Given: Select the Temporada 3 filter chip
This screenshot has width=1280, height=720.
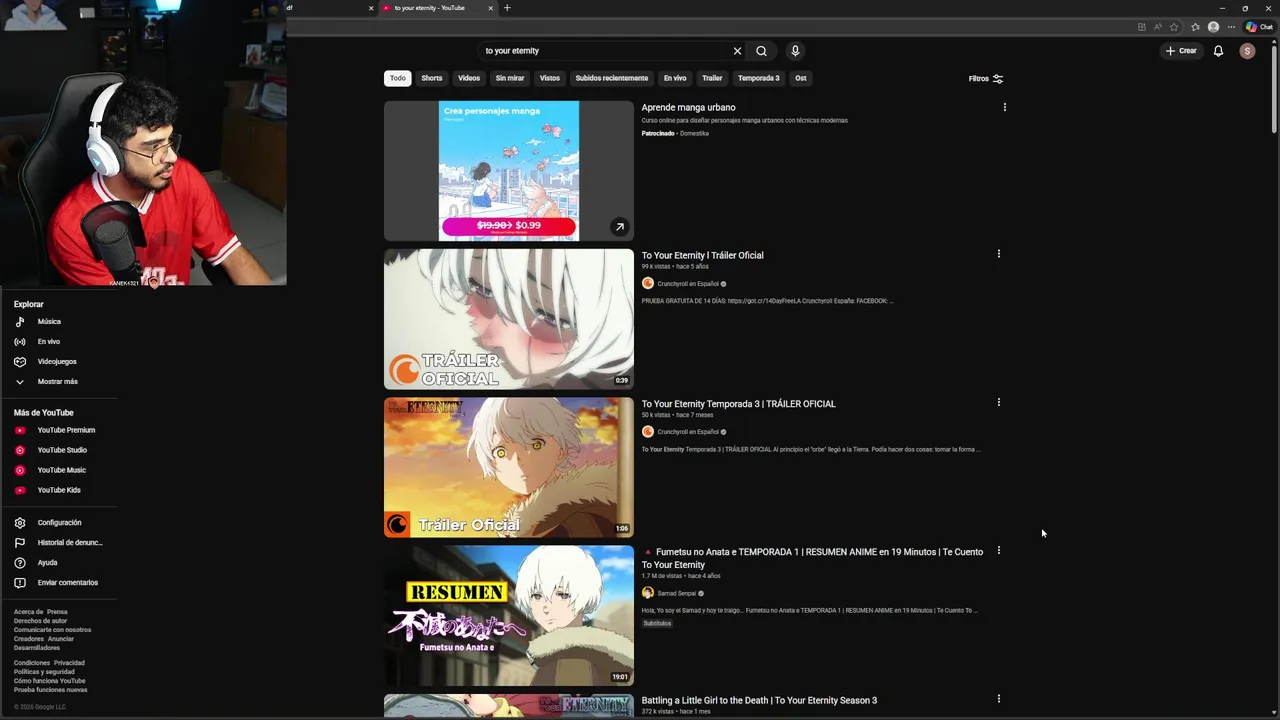Looking at the screenshot, I should (x=759, y=78).
